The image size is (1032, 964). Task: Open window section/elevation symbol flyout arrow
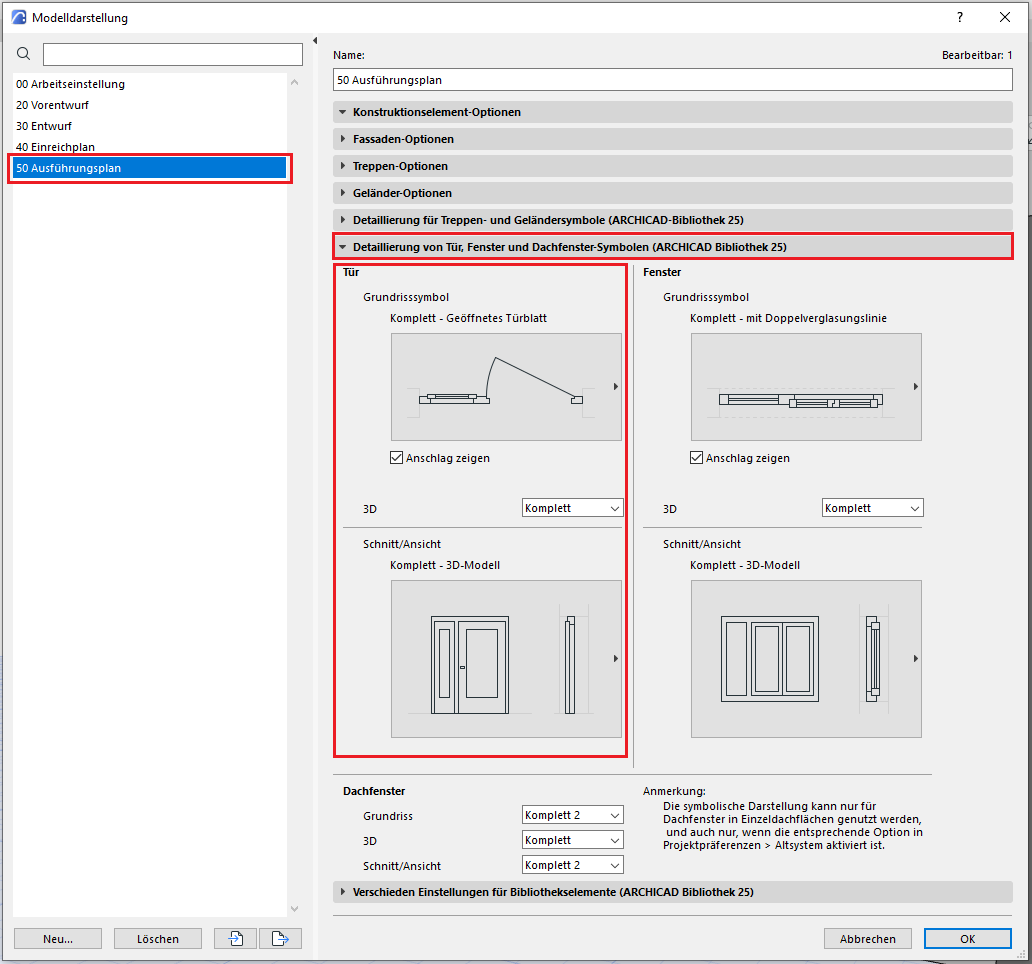915,659
